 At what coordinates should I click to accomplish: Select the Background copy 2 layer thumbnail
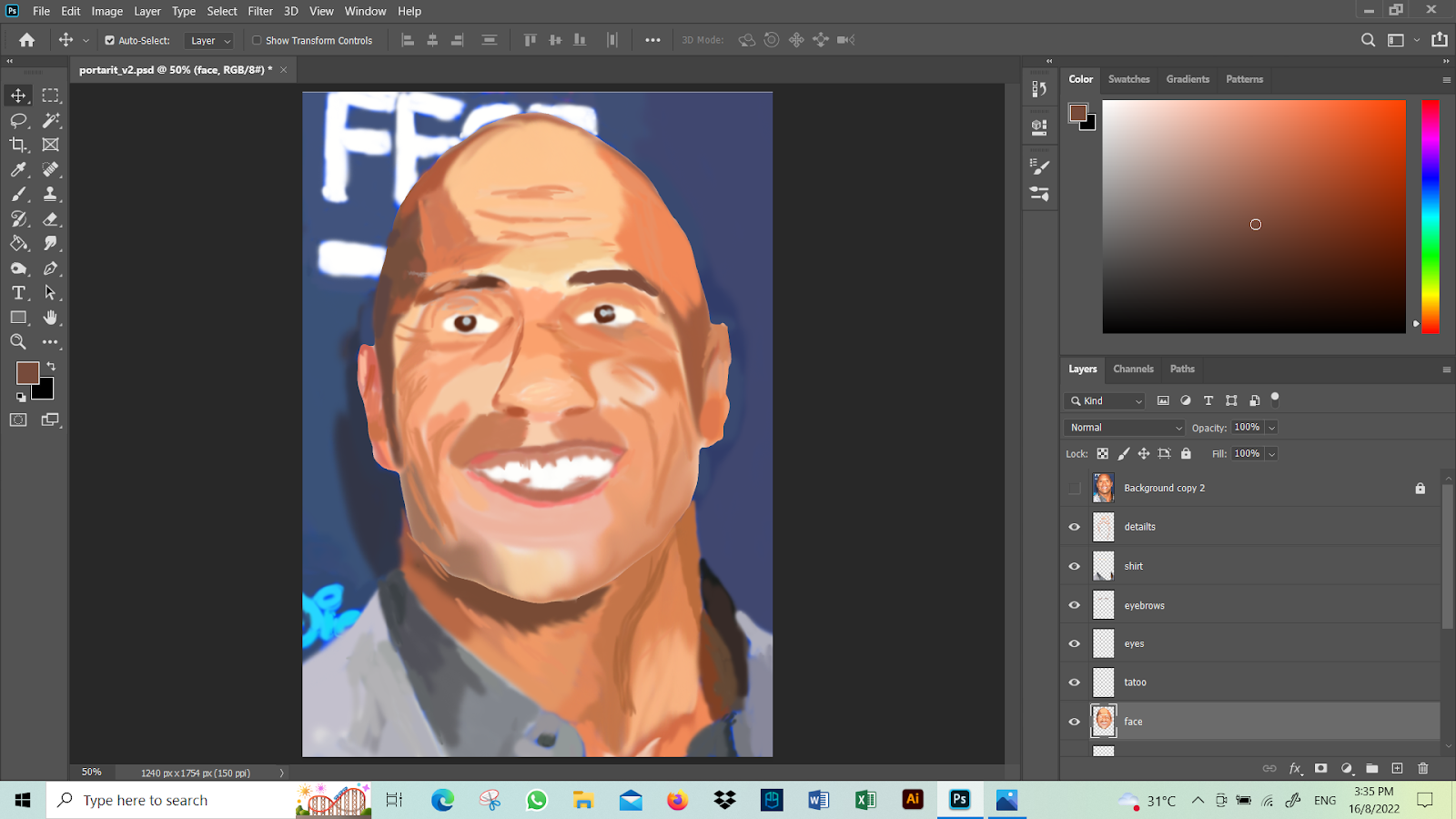[1104, 489]
